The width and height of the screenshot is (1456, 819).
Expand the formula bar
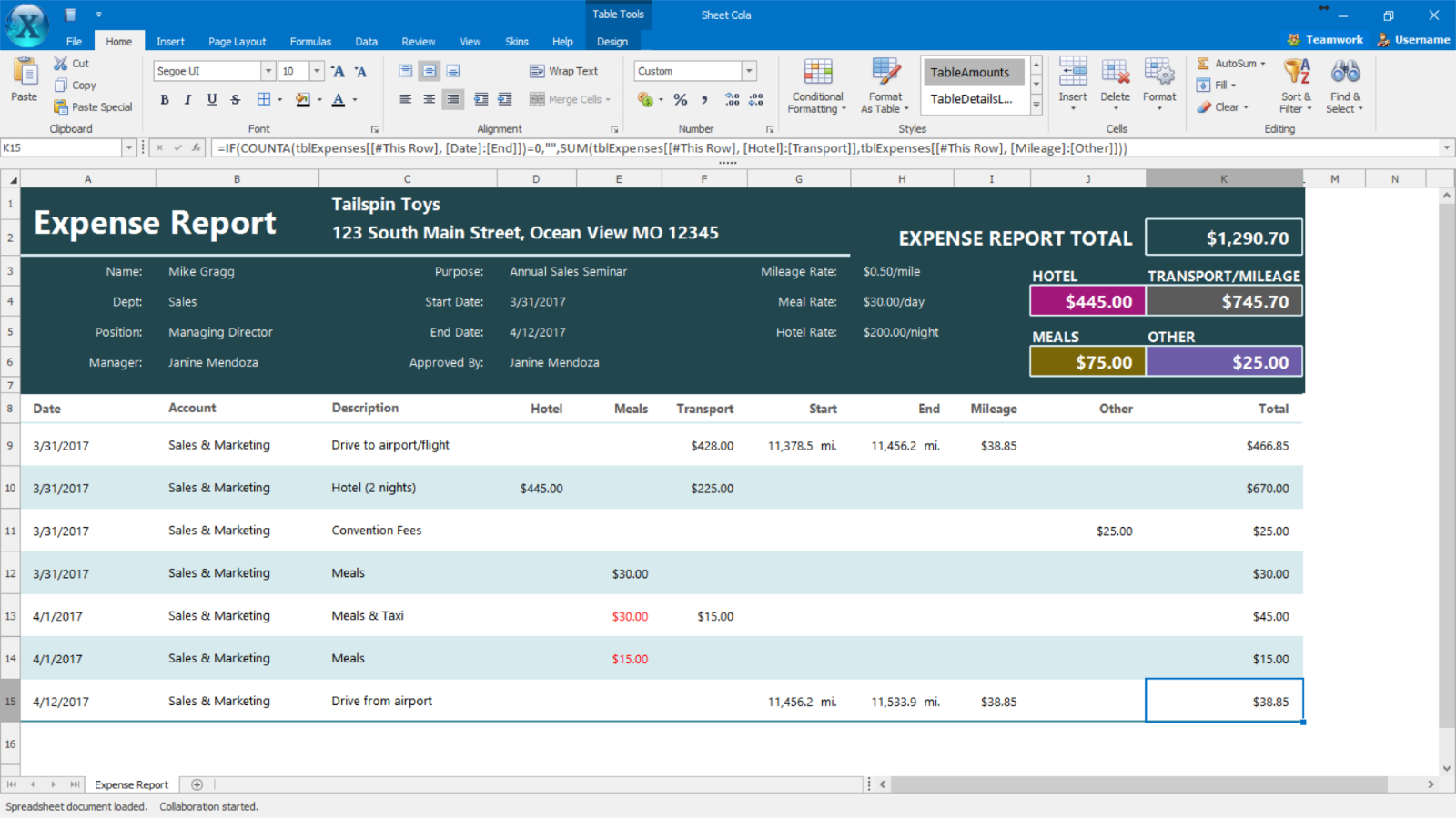click(x=1447, y=147)
